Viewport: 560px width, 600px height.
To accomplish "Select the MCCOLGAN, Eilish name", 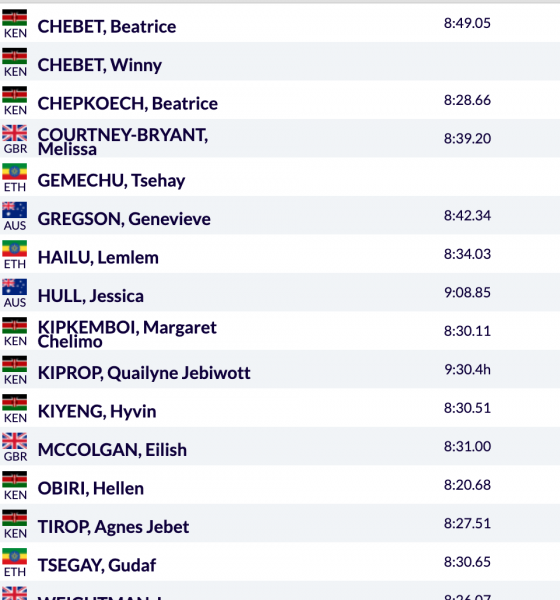I will pos(112,450).
